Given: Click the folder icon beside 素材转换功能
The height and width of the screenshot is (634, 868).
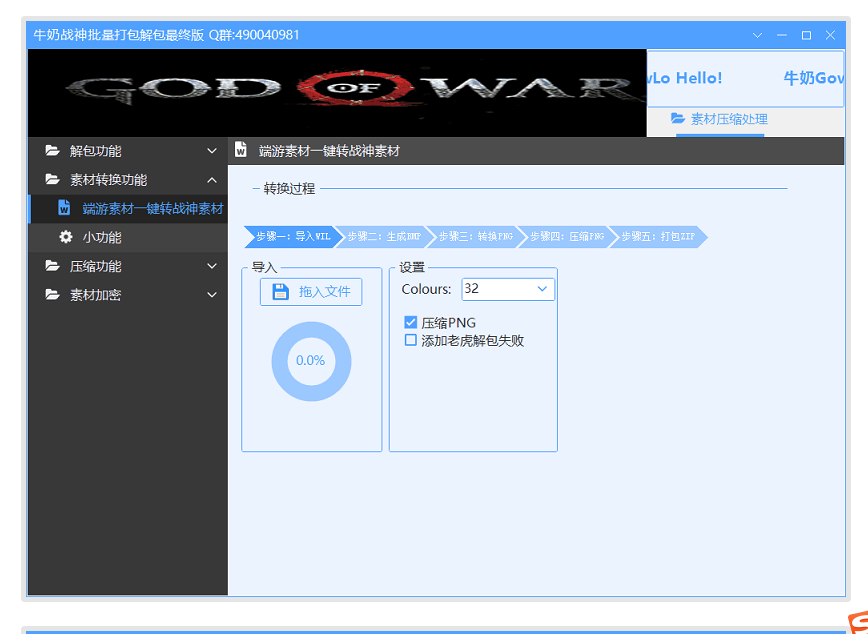Looking at the screenshot, I should [52, 180].
